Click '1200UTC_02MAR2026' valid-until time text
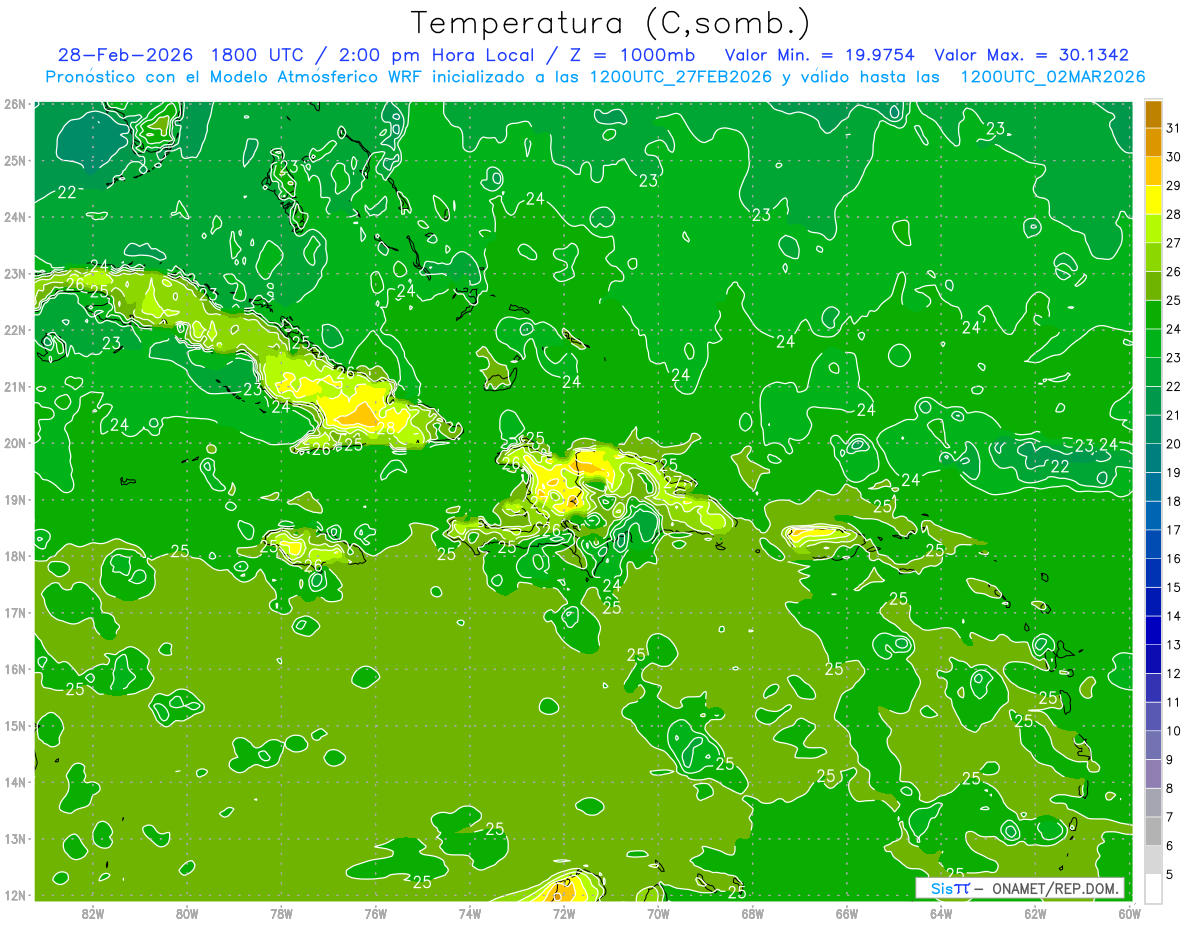 click(x=1053, y=77)
